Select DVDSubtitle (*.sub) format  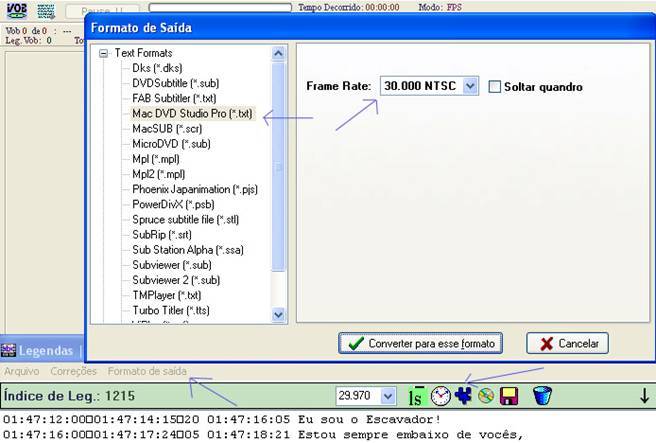176,83
